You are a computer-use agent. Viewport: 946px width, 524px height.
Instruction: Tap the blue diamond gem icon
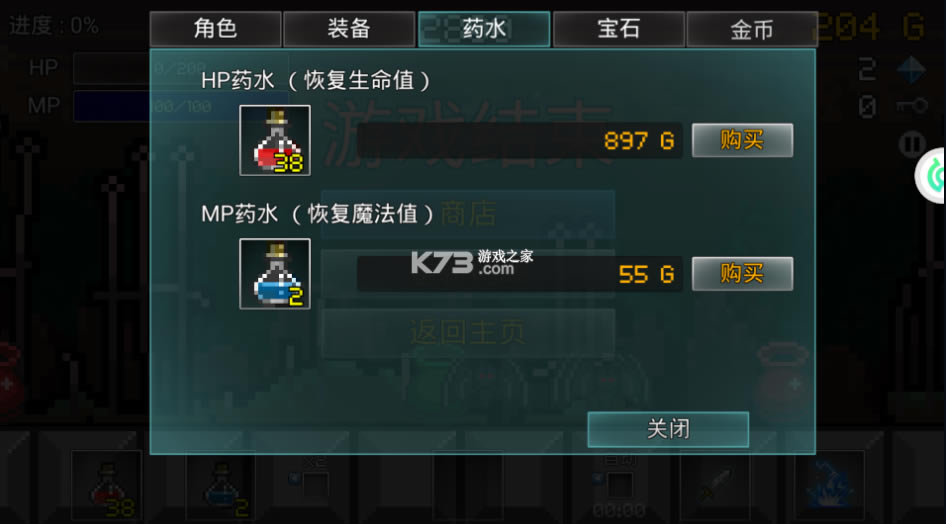(x=911, y=70)
